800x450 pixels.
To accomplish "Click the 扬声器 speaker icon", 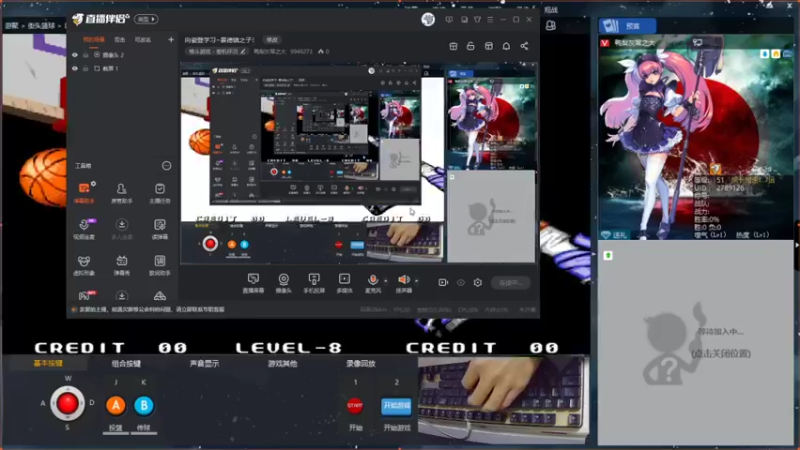I will pos(404,280).
